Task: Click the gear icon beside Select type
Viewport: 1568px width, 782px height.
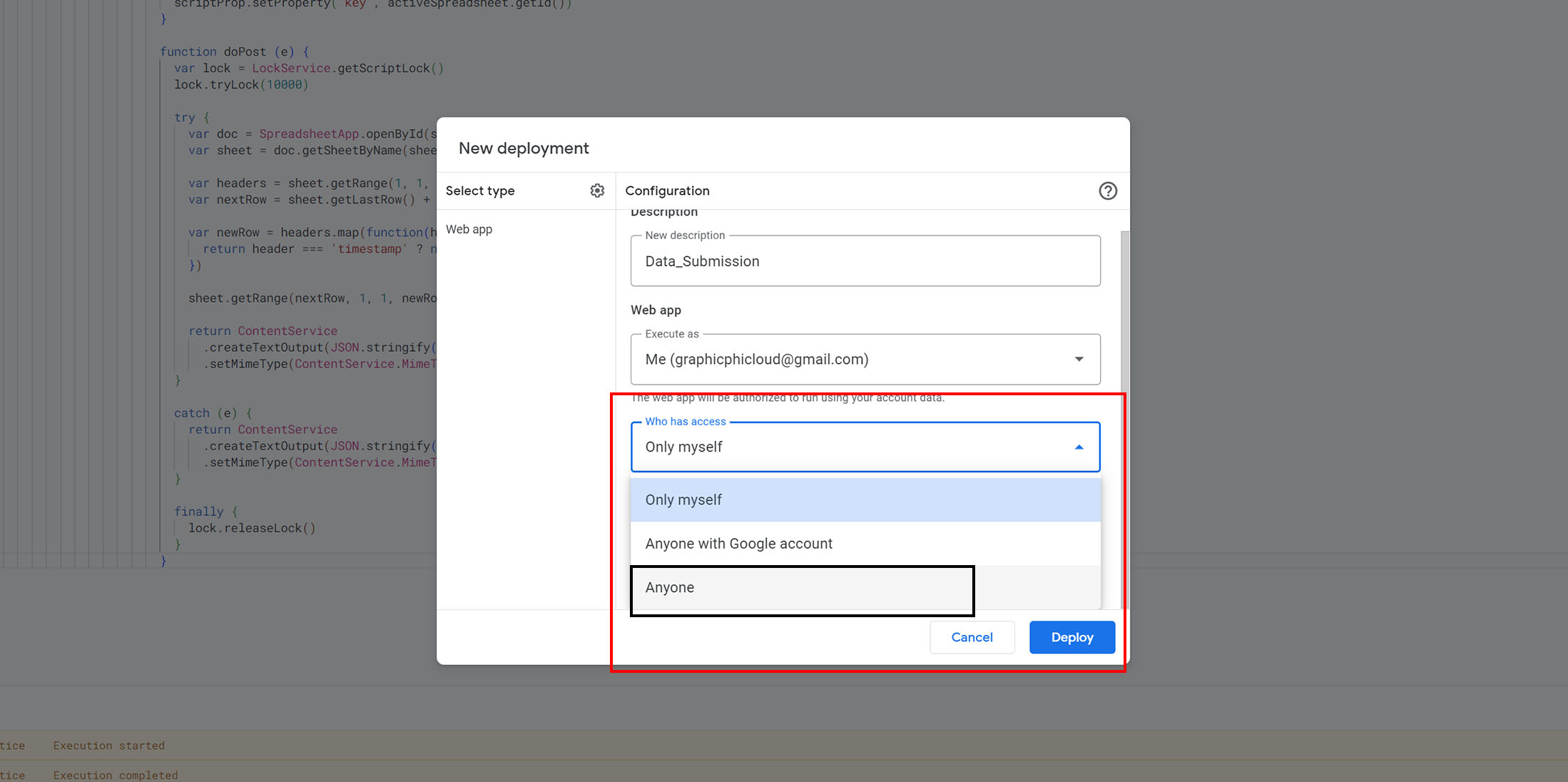Action: 597,191
